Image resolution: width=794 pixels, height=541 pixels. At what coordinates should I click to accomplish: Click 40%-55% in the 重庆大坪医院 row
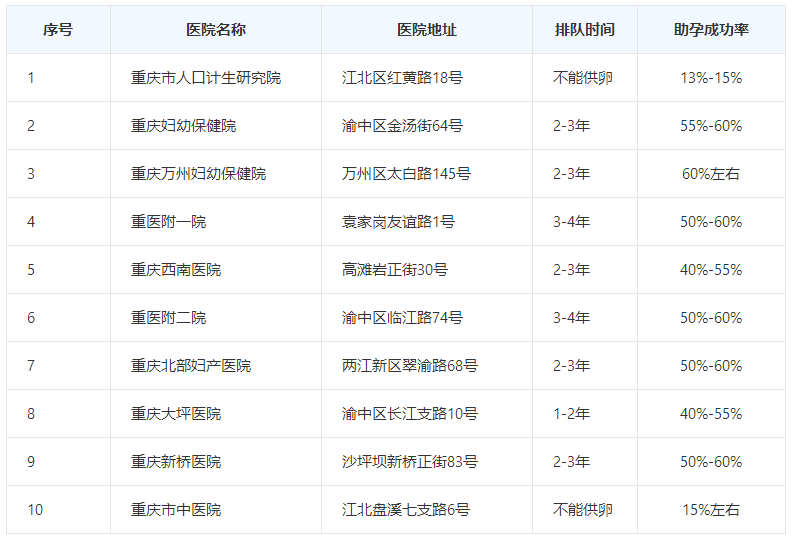coord(711,414)
